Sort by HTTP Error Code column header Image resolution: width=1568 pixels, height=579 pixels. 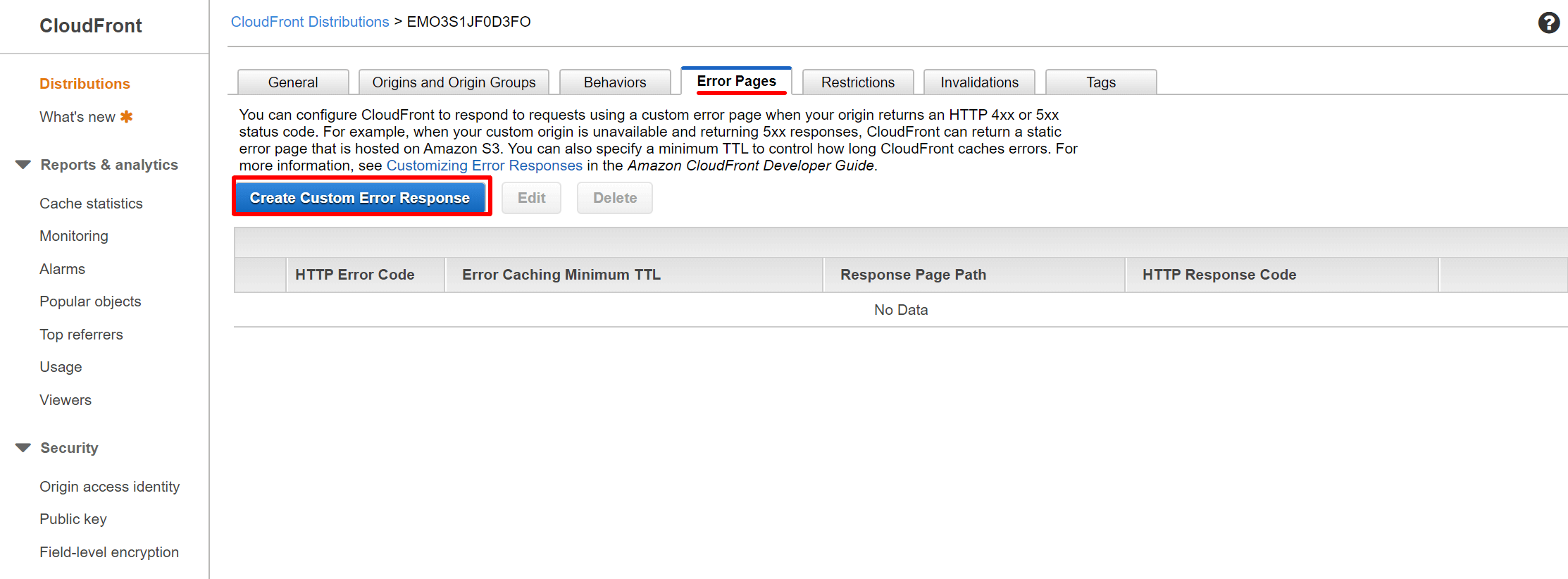354,275
